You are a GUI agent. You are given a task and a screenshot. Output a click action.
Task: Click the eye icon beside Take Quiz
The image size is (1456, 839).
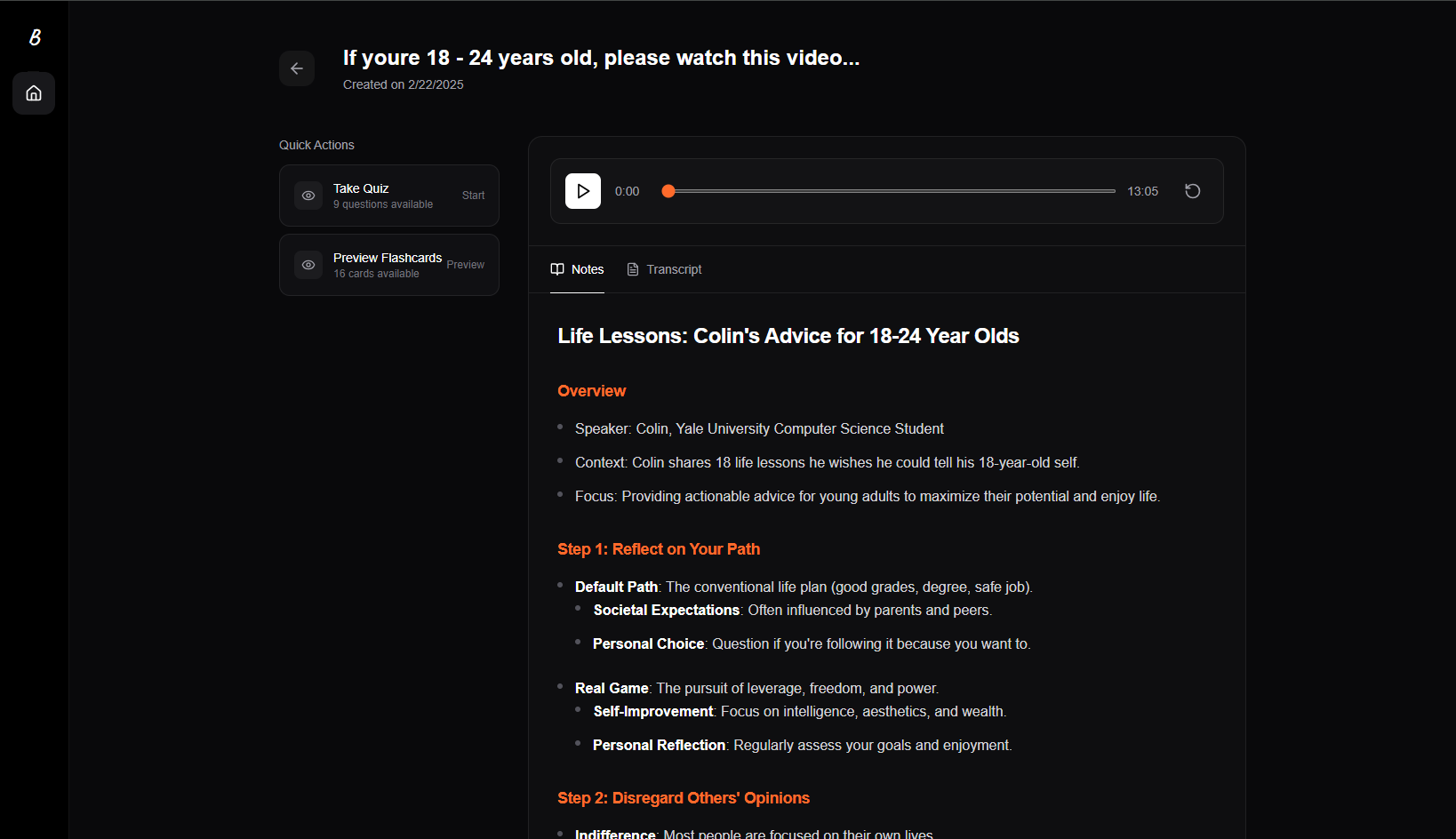coord(308,196)
